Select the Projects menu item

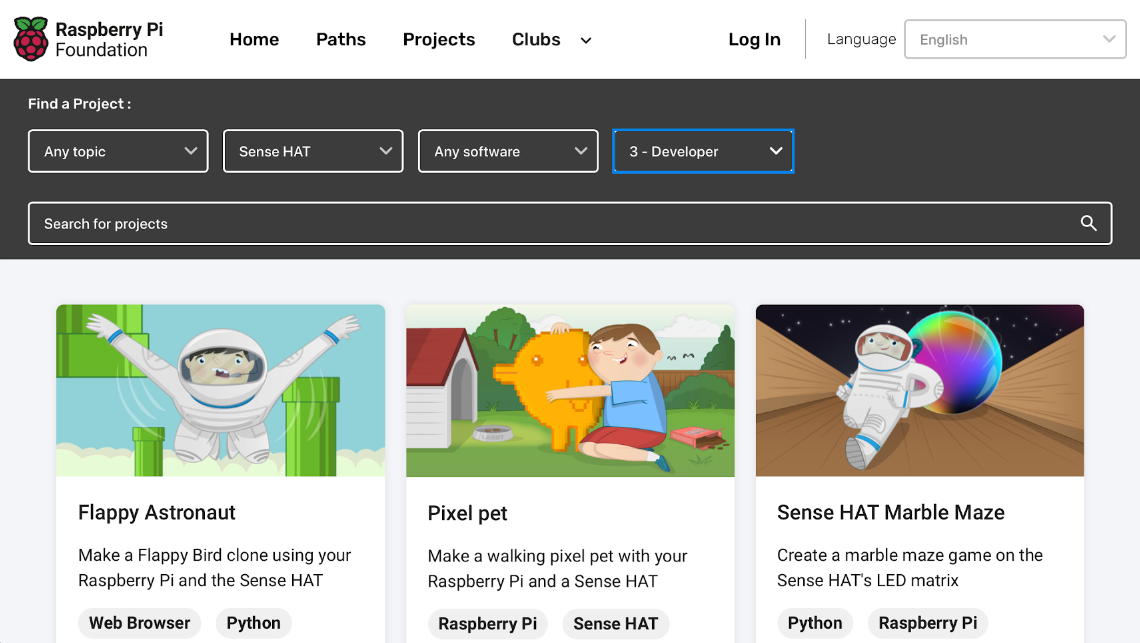439,39
